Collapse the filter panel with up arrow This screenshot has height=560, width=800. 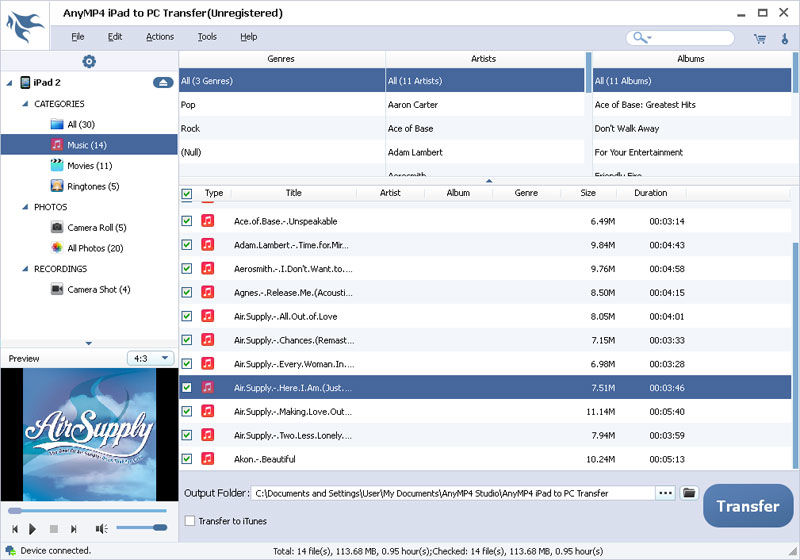coord(489,181)
